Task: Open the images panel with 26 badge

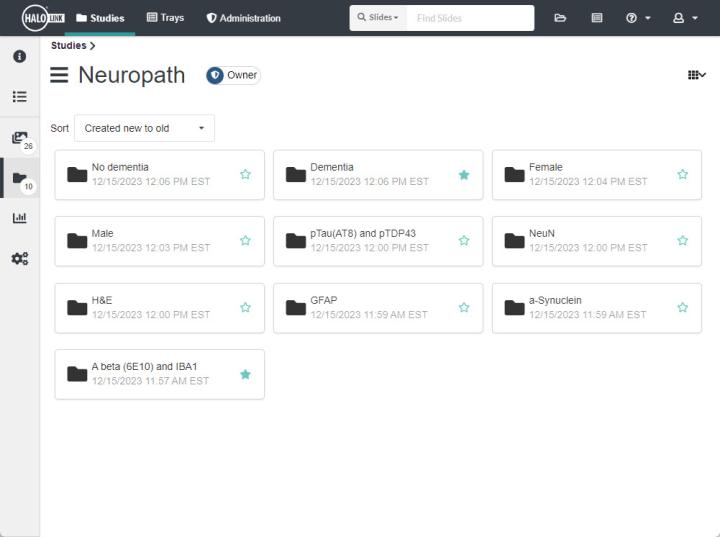Action: point(19,138)
